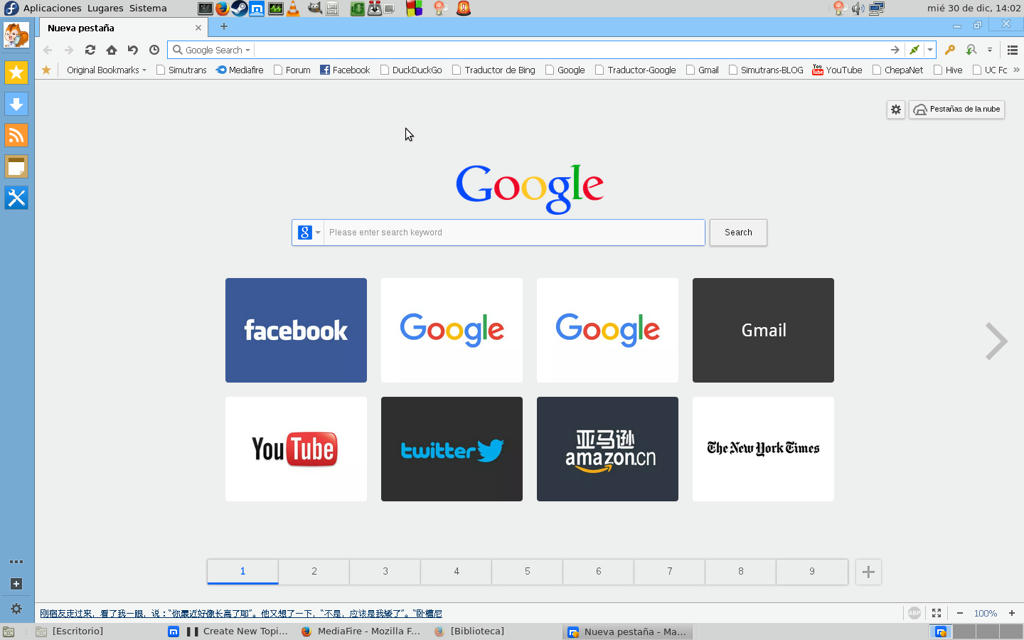Open the Sistema menu

148,8
